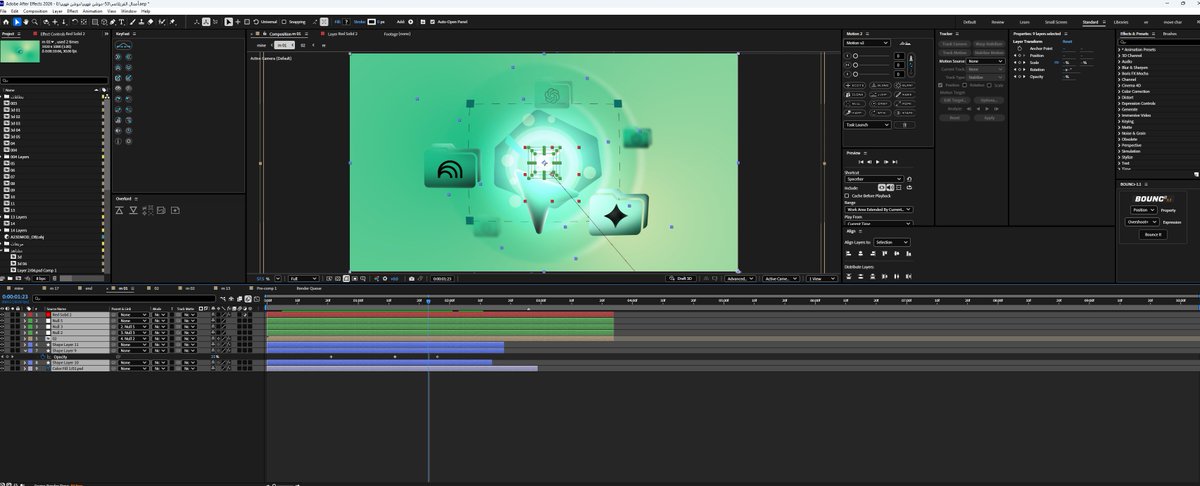Image resolution: width=1200 pixels, height=486 pixels.
Task: Open the File menu
Action: pyautogui.click(x=5, y=11)
